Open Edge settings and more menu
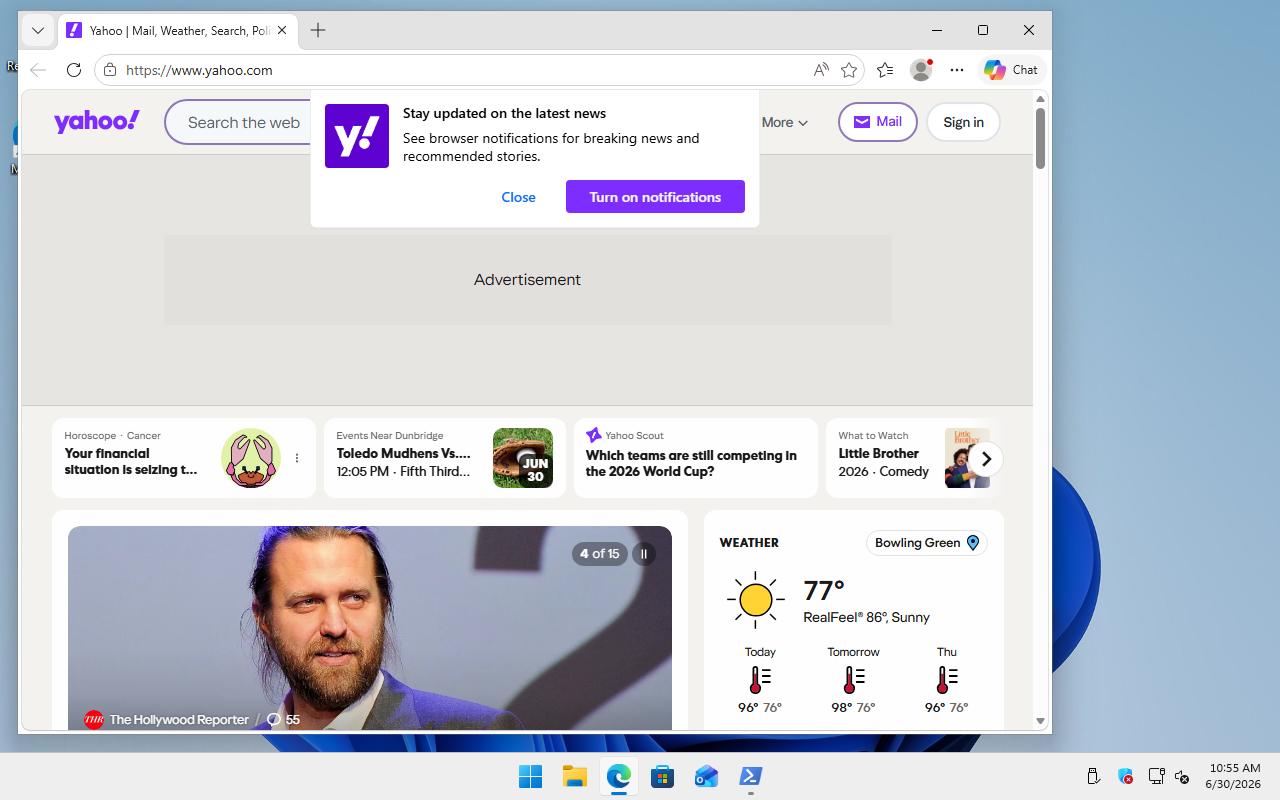Screen dimensions: 1280x800 point(957,70)
